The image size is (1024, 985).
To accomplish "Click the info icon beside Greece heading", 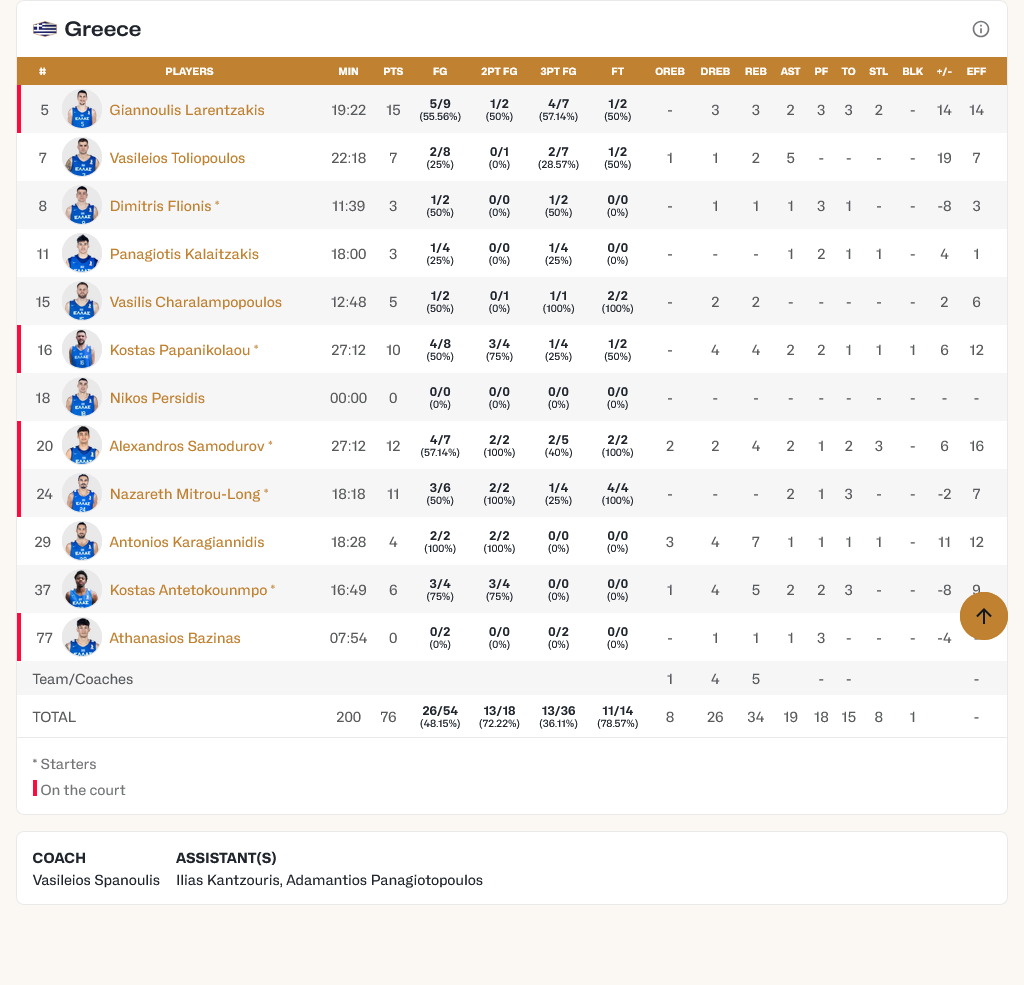I will [980, 29].
